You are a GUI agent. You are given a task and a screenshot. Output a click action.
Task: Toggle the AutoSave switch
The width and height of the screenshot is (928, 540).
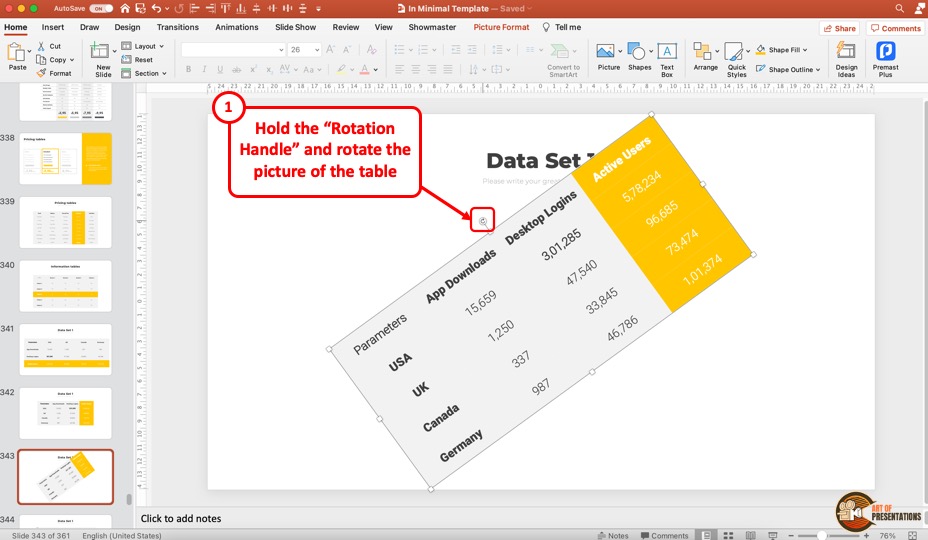coord(101,8)
